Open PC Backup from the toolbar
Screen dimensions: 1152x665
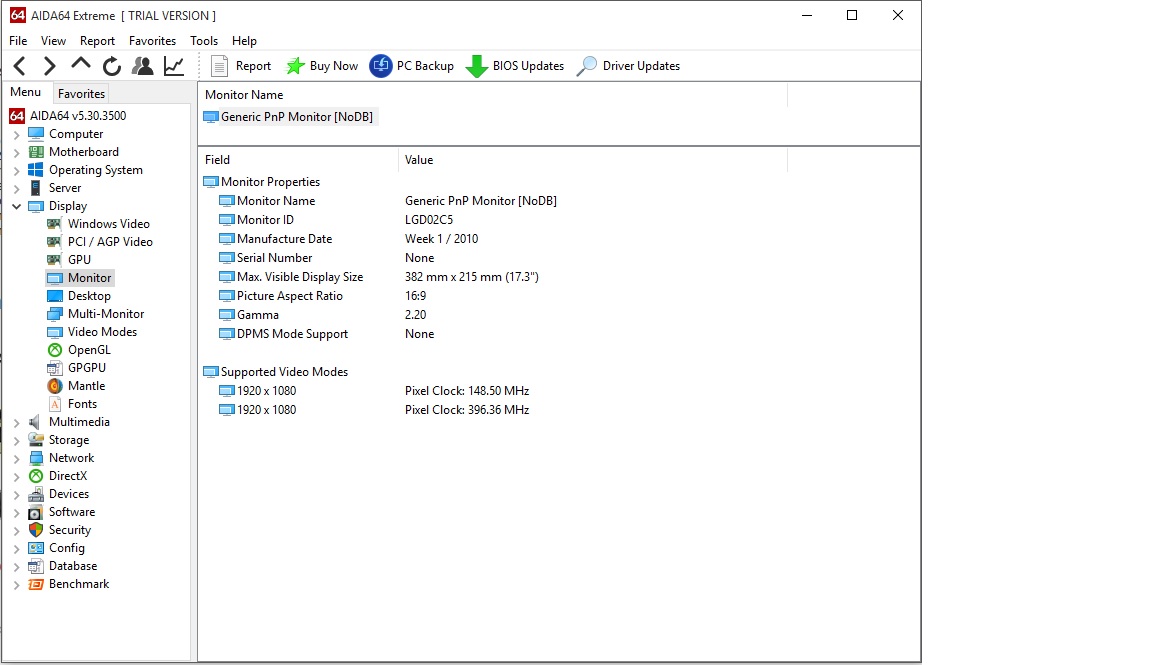pyautogui.click(x=411, y=66)
